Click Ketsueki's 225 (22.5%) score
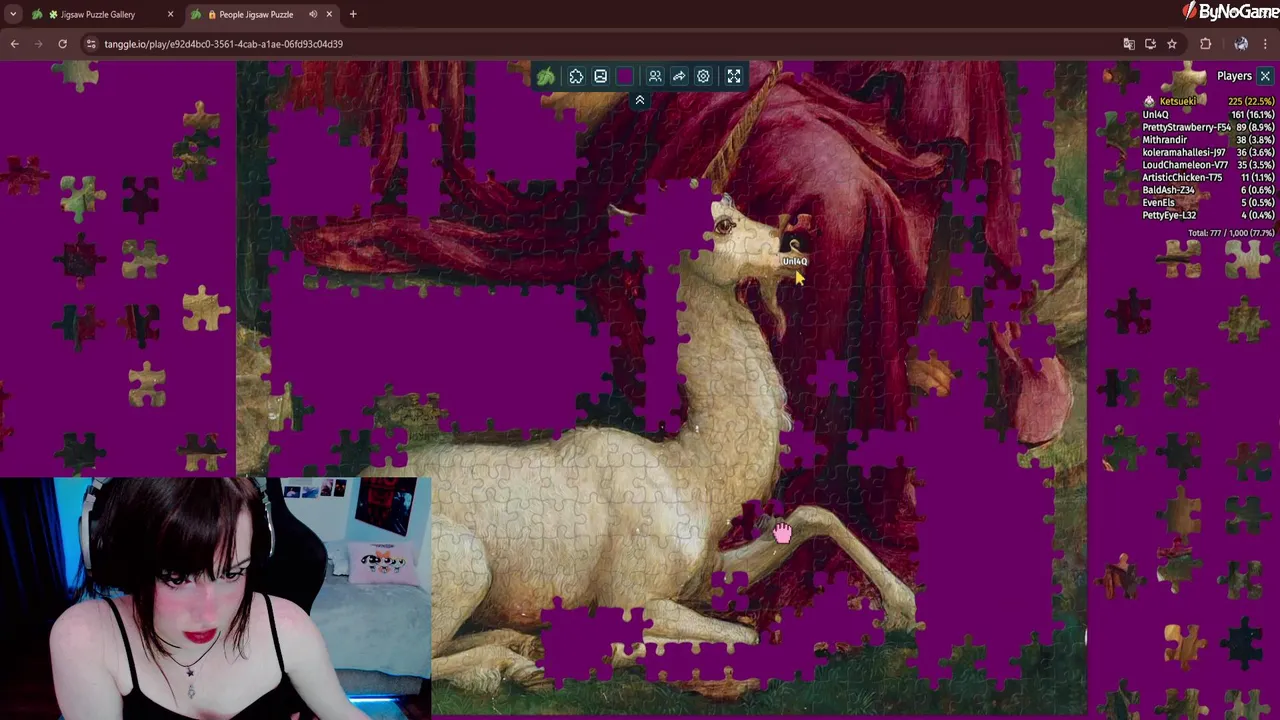The height and width of the screenshot is (720, 1280). click(1251, 101)
